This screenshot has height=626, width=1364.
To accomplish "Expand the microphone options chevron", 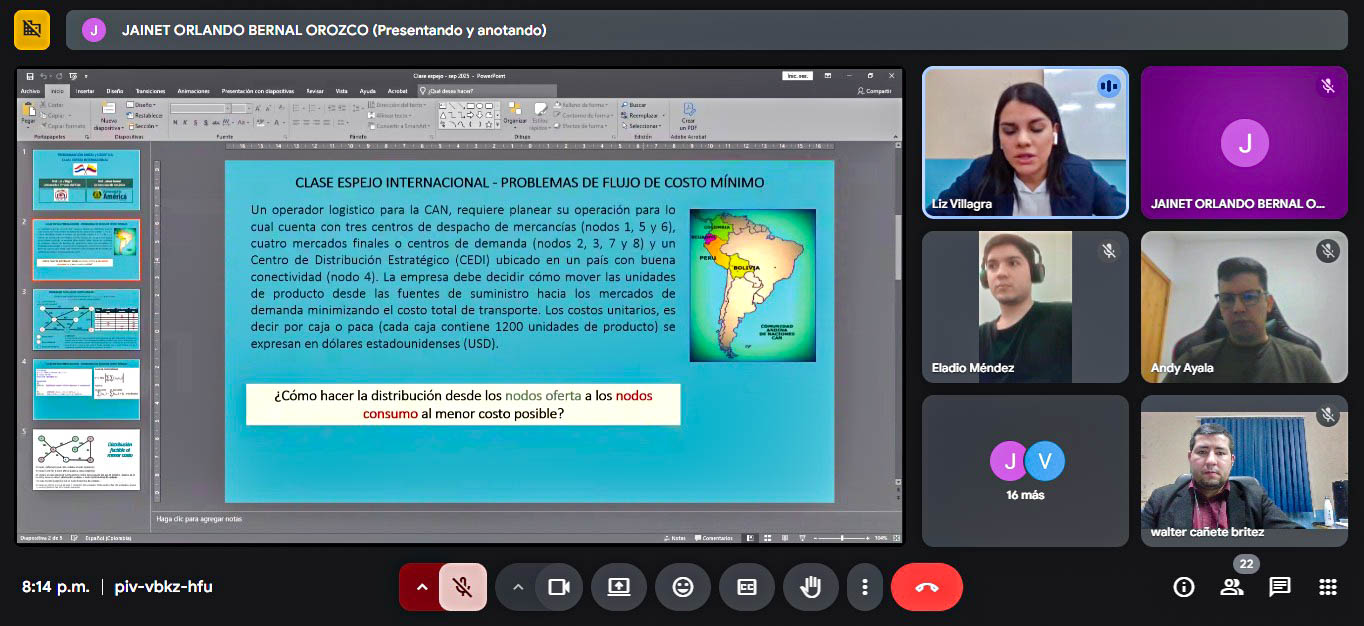I will click(x=422, y=587).
